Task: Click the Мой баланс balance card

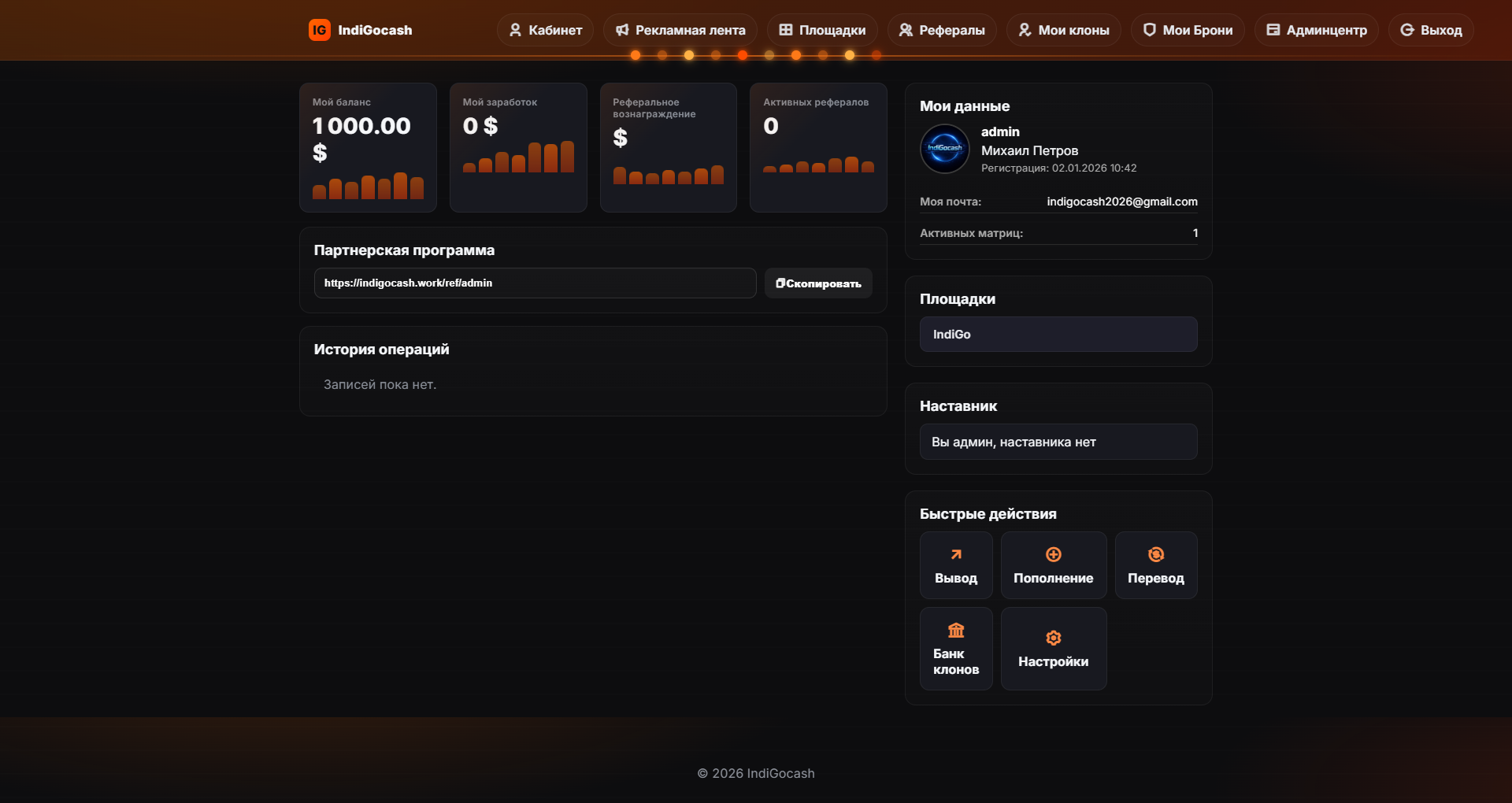Action: (x=368, y=147)
